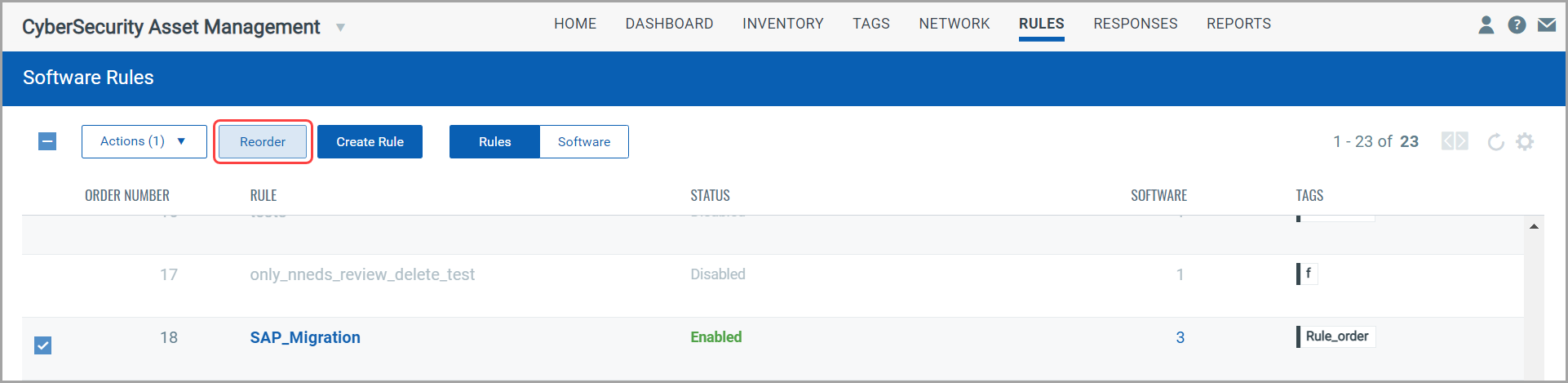Image resolution: width=1568 pixels, height=383 pixels.
Task: Click the RULE column header
Action: click(x=264, y=195)
